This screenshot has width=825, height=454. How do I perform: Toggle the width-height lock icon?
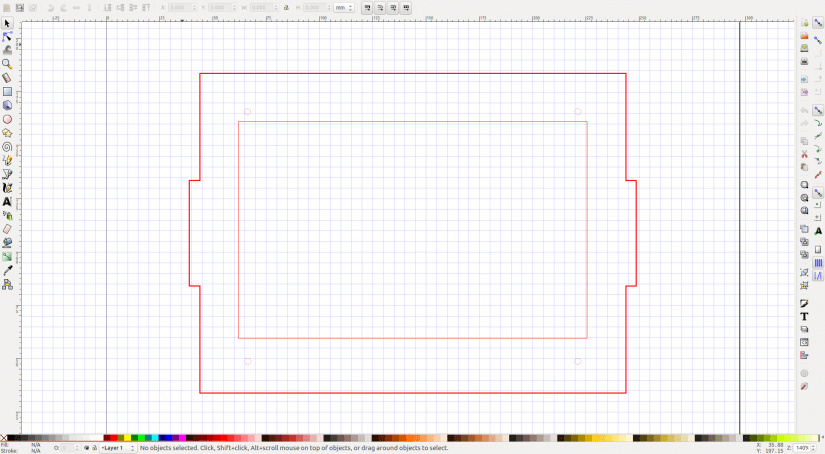(286, 8)
